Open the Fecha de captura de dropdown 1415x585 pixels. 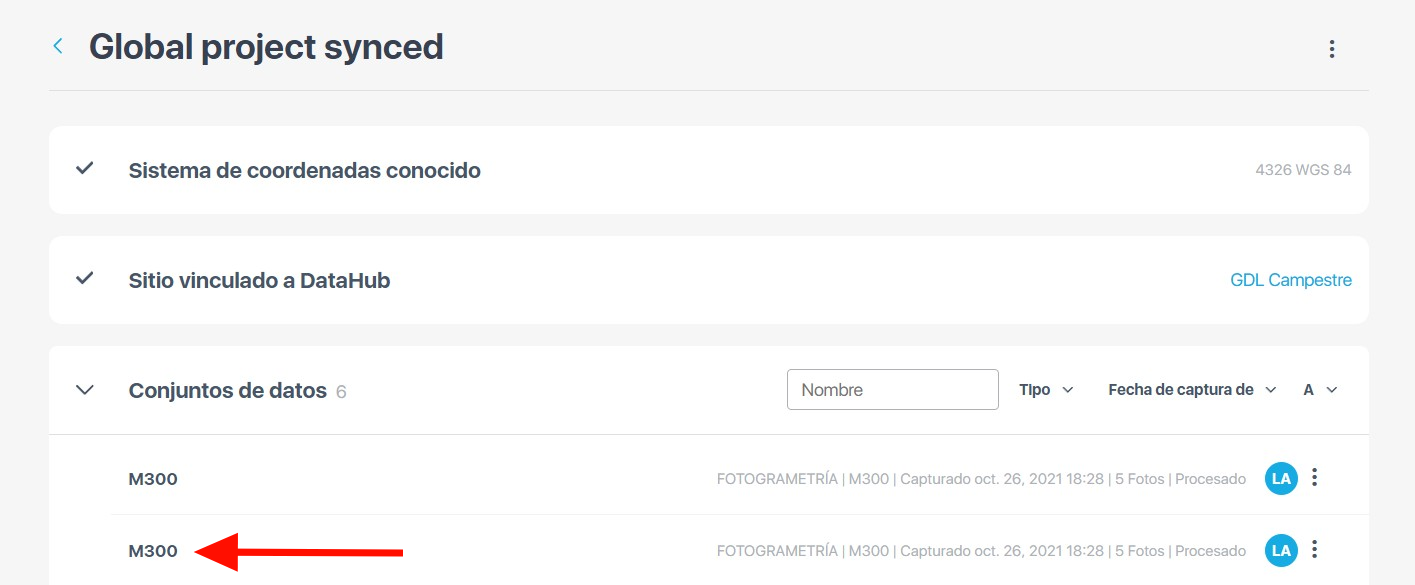click(1192, 390)
